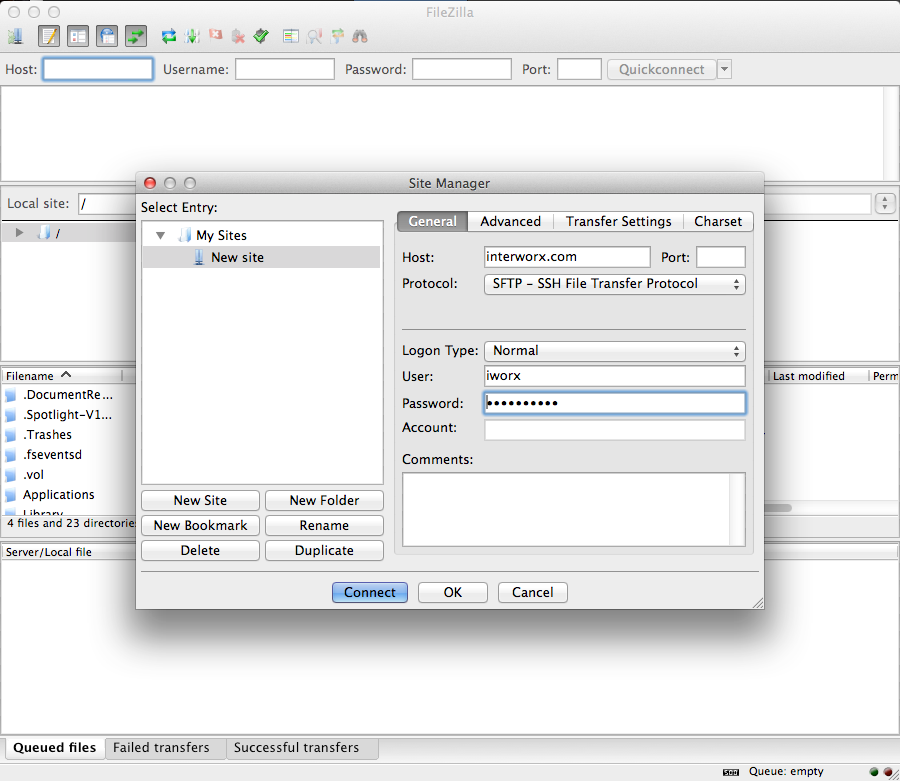The width and height of the screenshot is (900, 781).
Task: Click the quickconnect Port field
Action: pos(579,69)
